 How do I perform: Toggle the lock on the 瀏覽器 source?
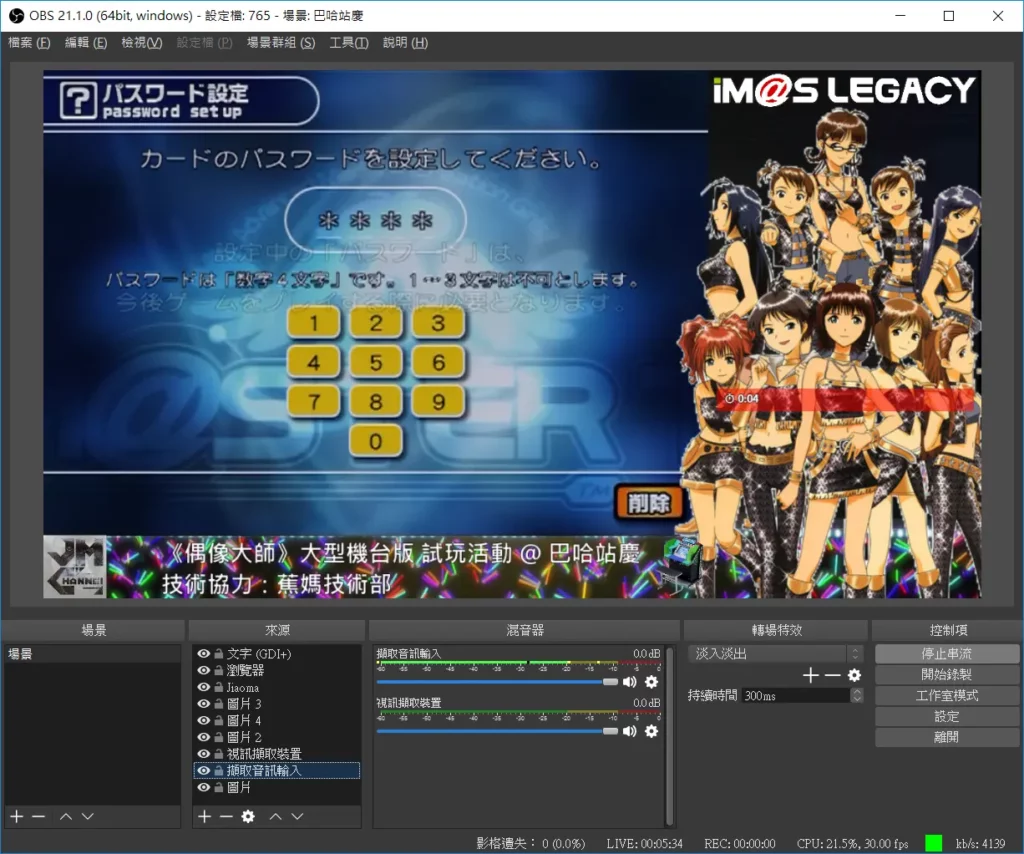pos(219,671)
